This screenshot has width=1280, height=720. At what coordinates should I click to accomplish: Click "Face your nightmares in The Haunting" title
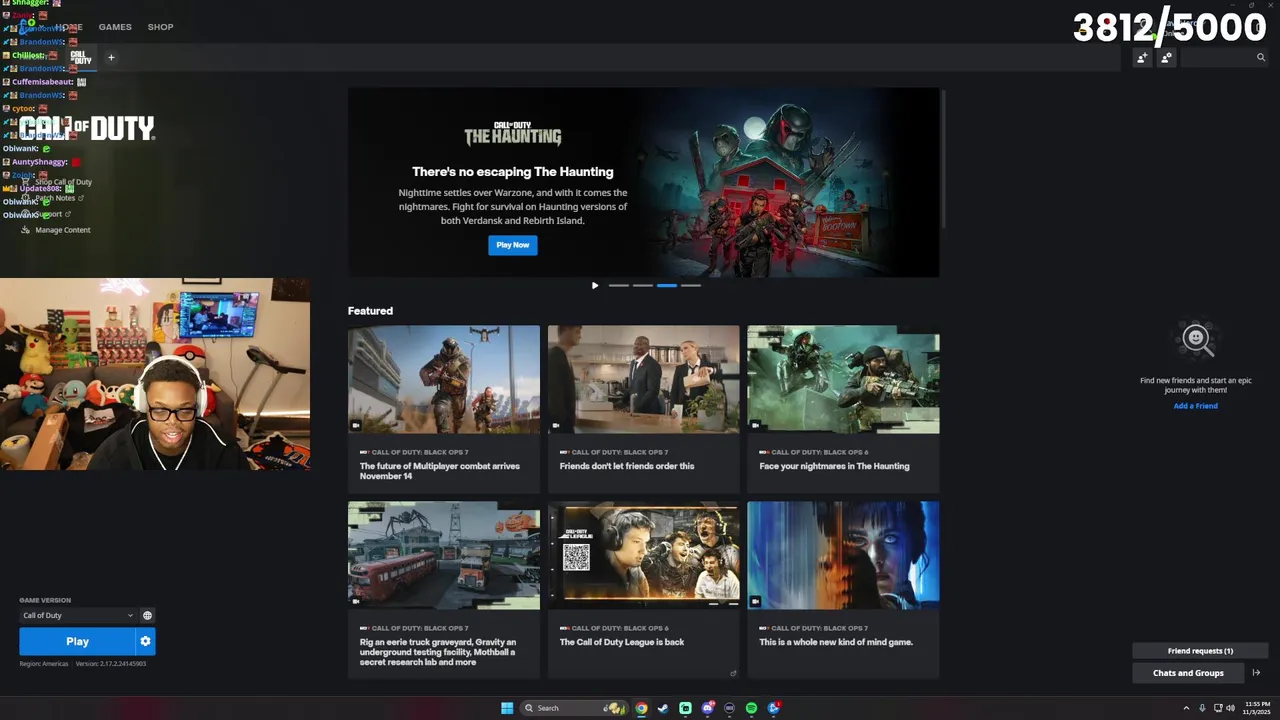[x=834, y=466]
